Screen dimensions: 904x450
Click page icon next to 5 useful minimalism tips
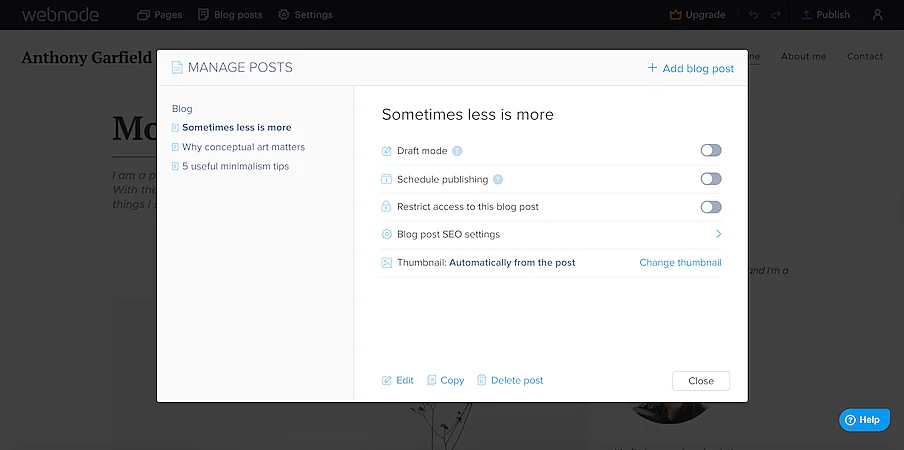[x=175, y=167]
